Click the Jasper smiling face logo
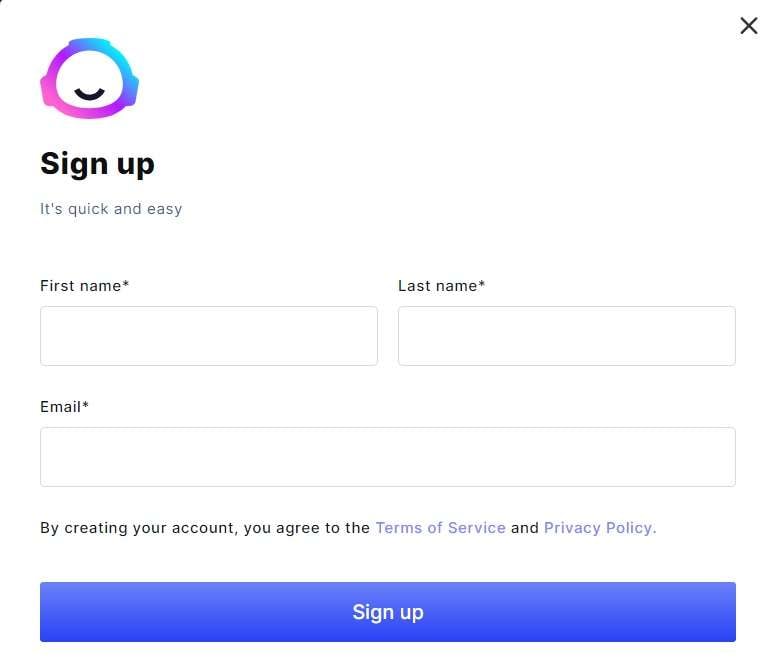773x670 pixels. click(x=89, y=78)
